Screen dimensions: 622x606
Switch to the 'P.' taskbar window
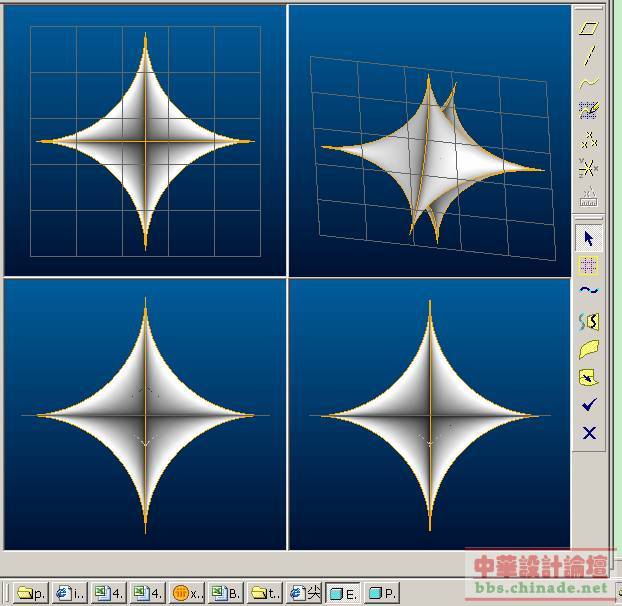pos(382,593)
